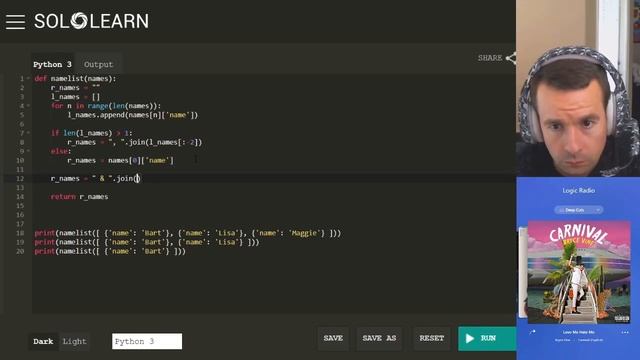Collapse the else block fold arrow on line 9
This screenshot has height=360, width=640.
click(x=28, y=151)
